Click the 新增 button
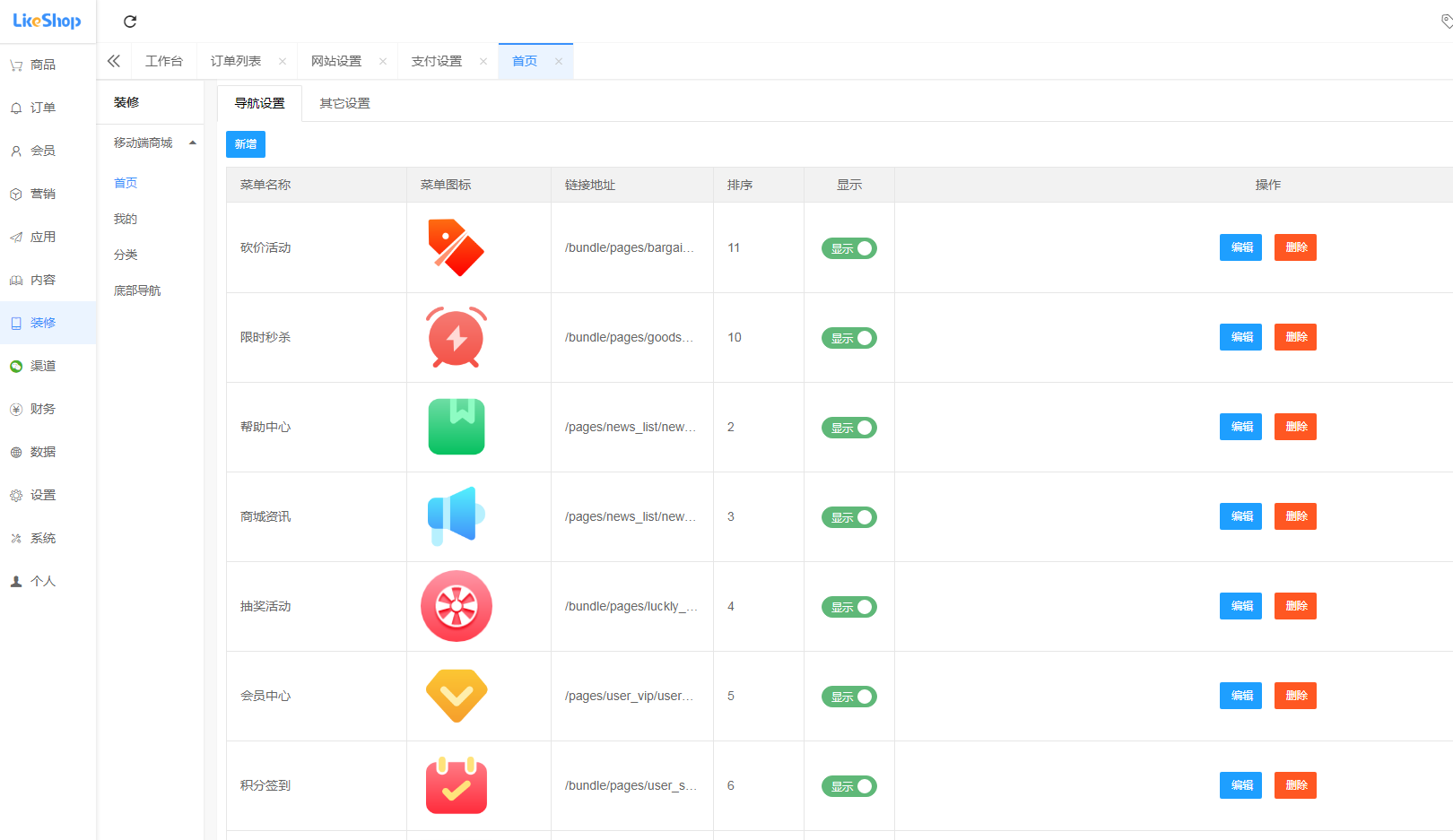Viewport: 1453px width, 840px height. coord(245,144)
